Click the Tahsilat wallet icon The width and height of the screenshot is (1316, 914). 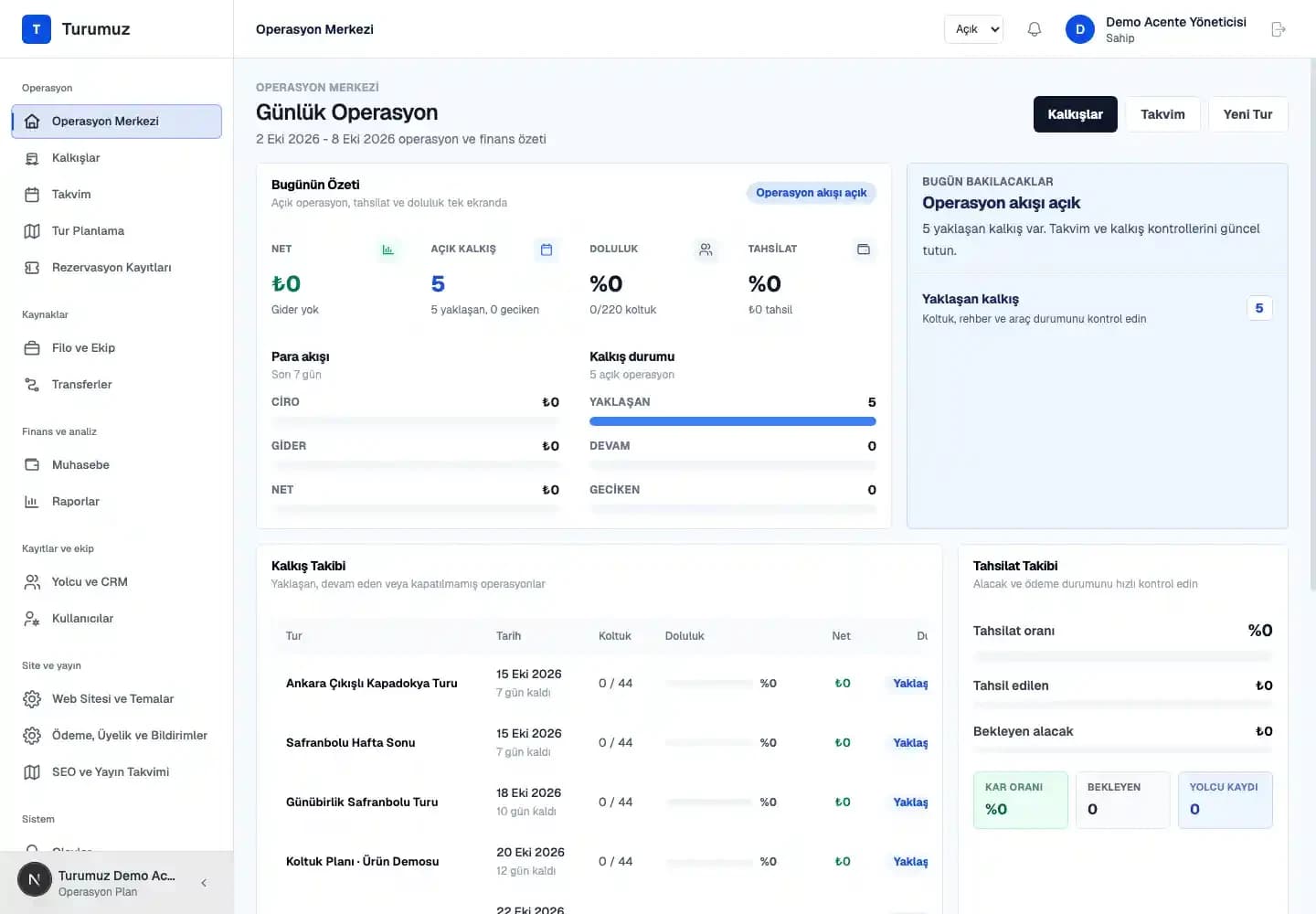[864, 250]
